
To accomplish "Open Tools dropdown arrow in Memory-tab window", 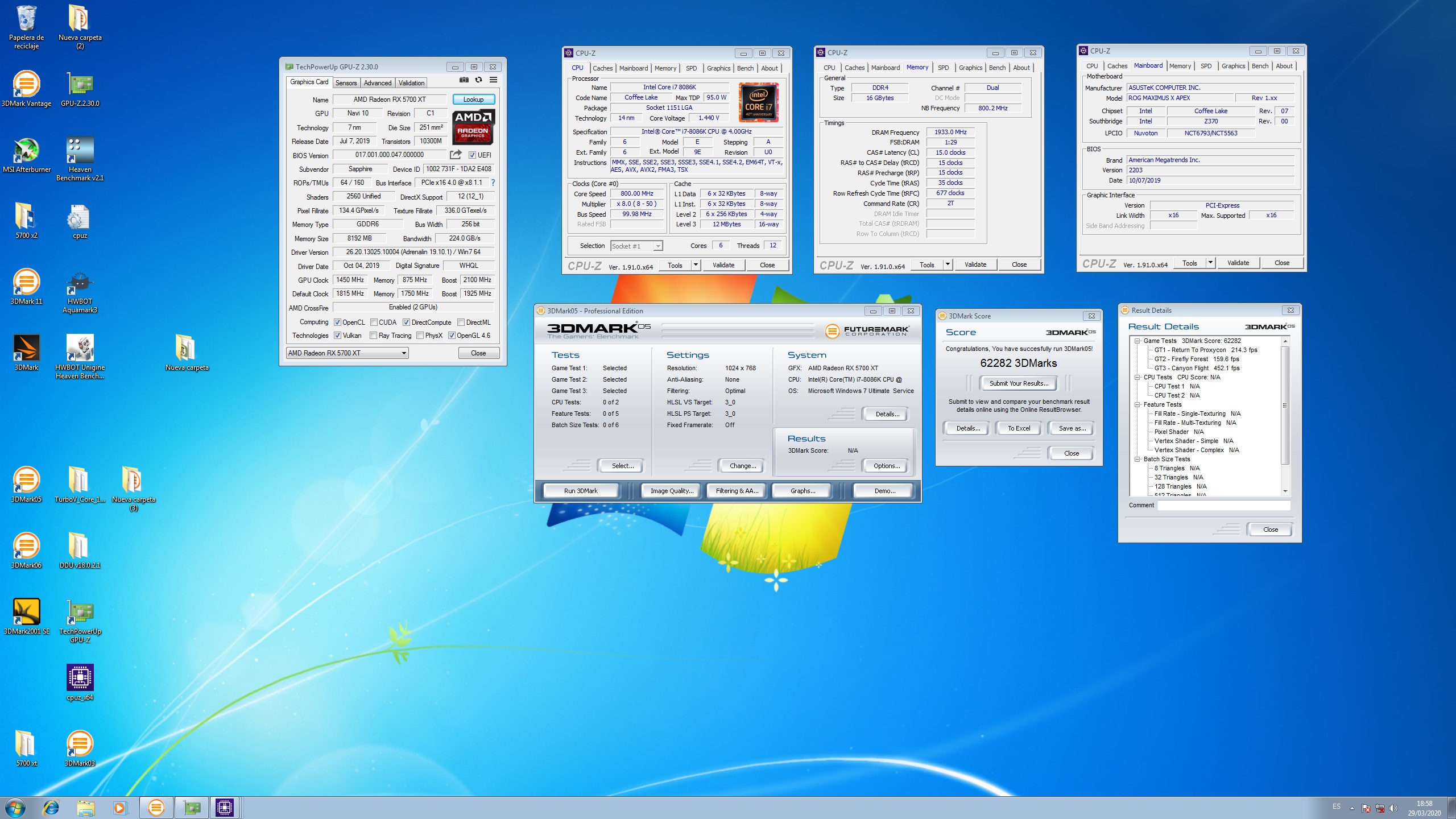I will point(948,264).
